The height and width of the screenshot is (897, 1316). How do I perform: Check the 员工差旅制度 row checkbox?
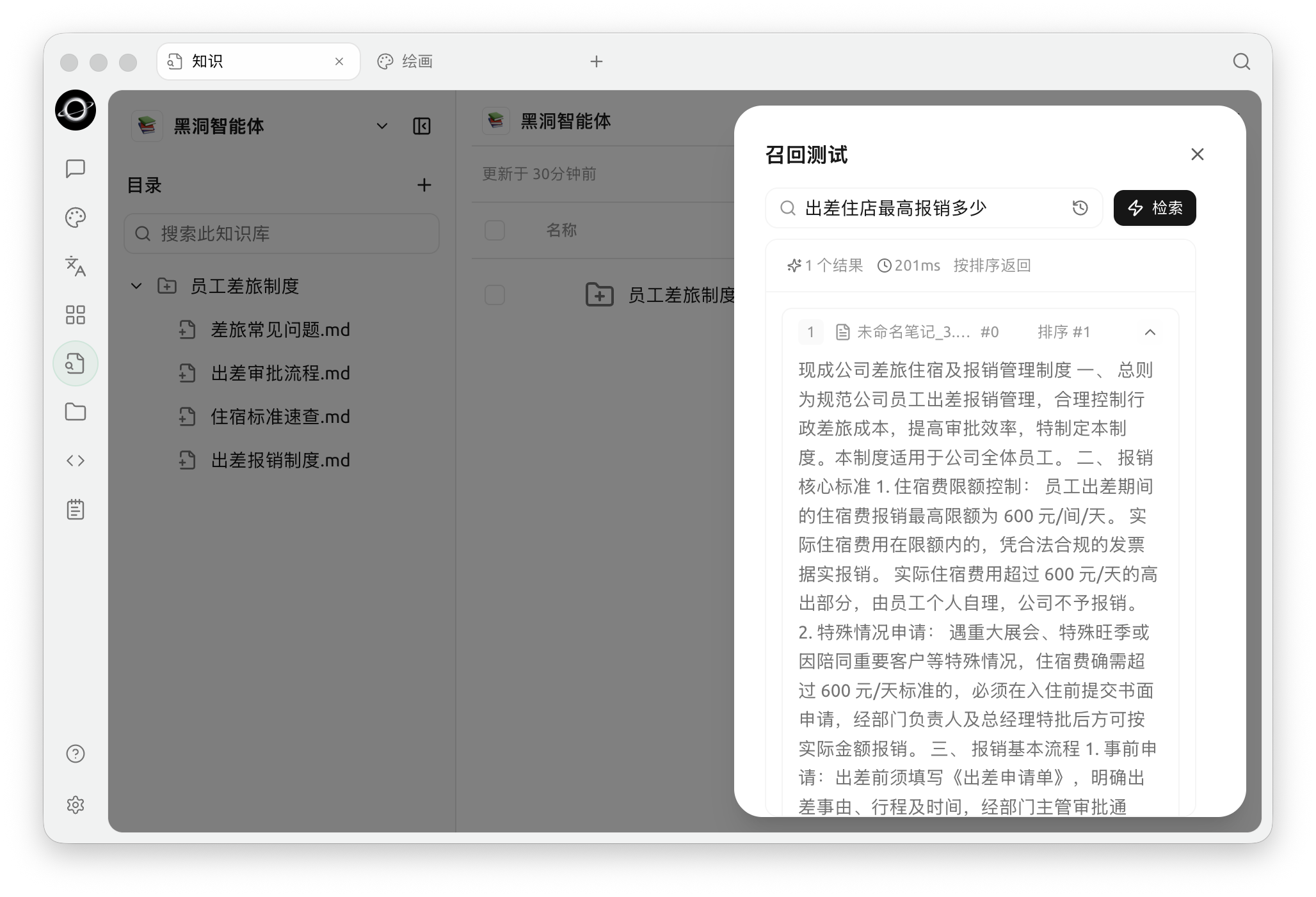tap(495, 295)
